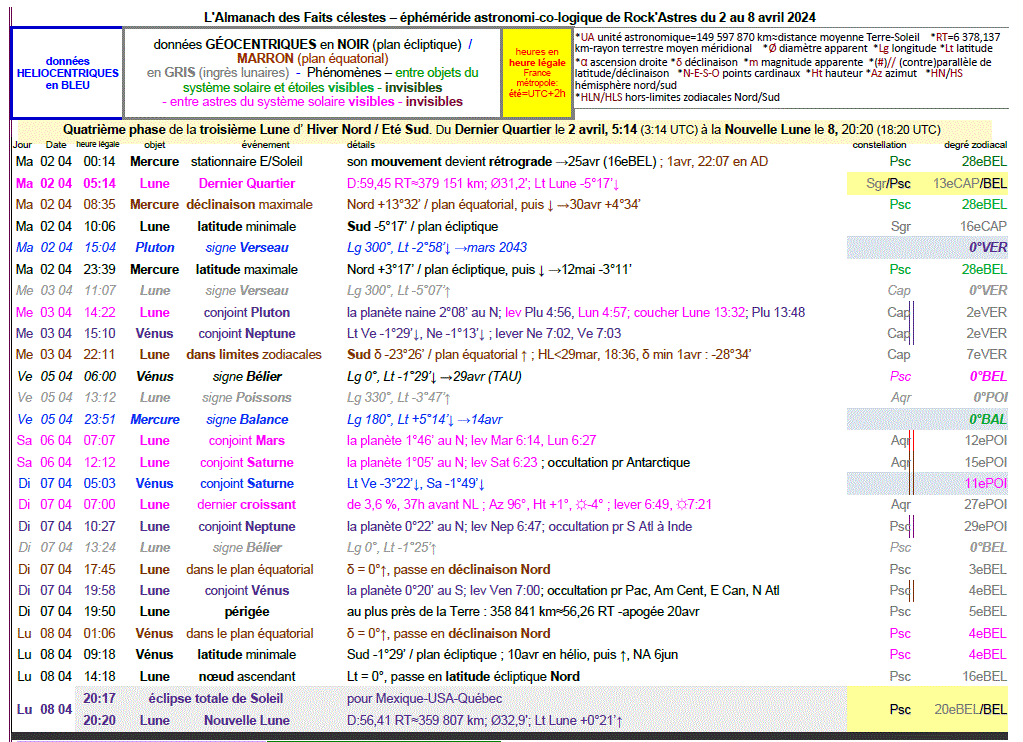The image size is (1023, 742).
Task: Click the "de 3,6 %, 37h avant NL" detail
Action: [414, 504]
